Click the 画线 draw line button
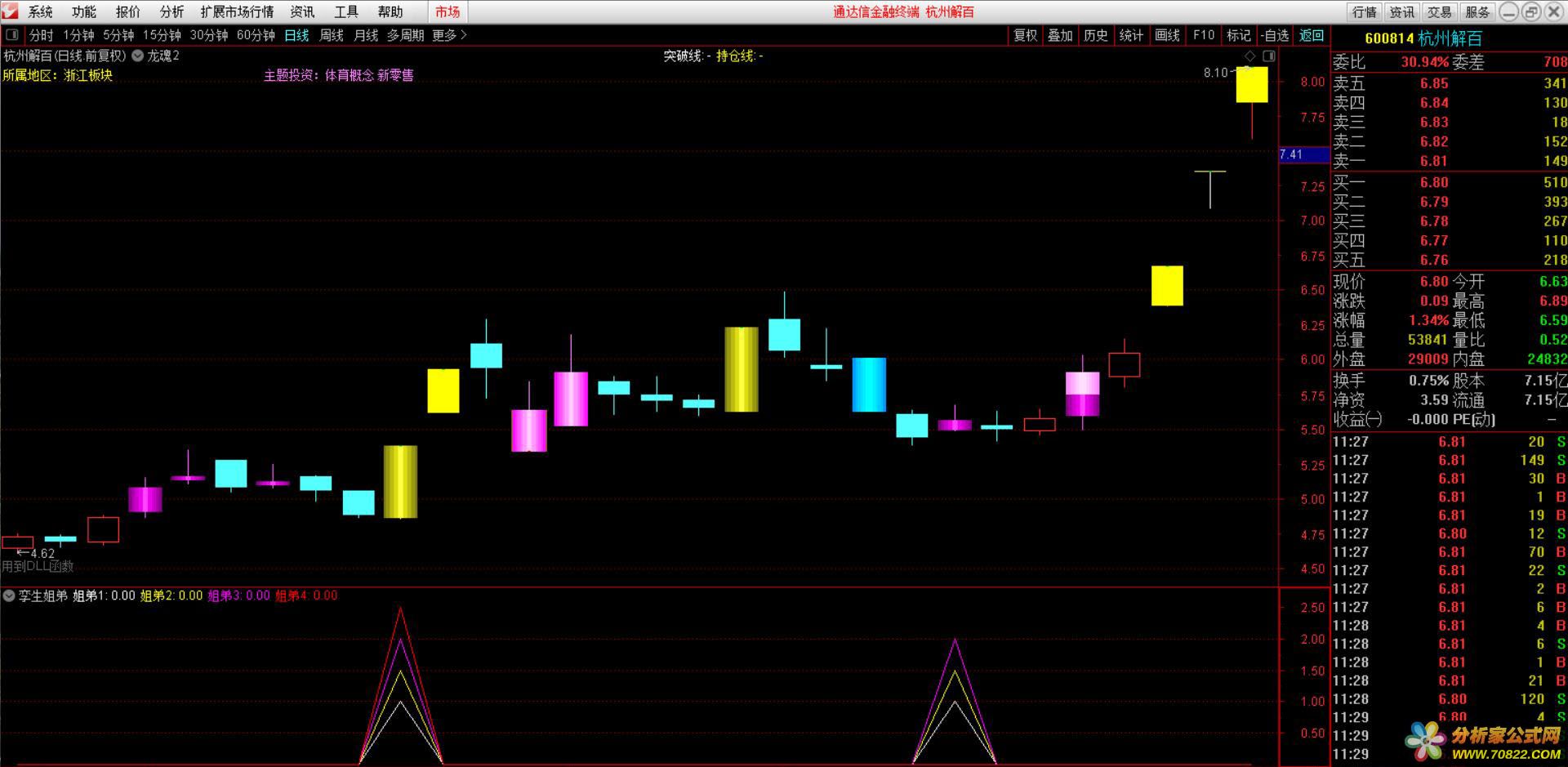 pyautogui.click(x=1167, y=35)
